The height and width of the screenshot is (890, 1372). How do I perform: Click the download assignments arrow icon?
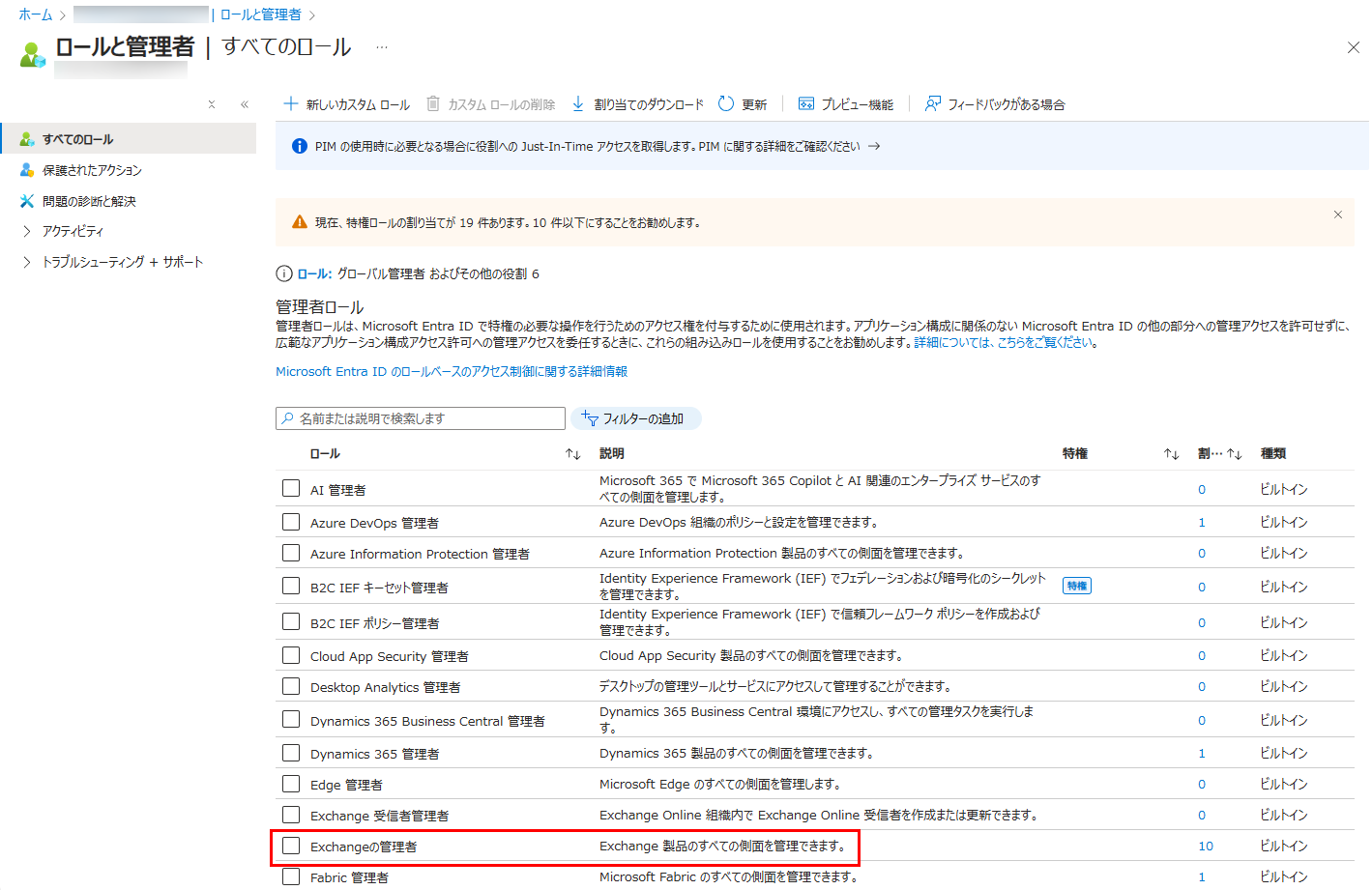578,103
